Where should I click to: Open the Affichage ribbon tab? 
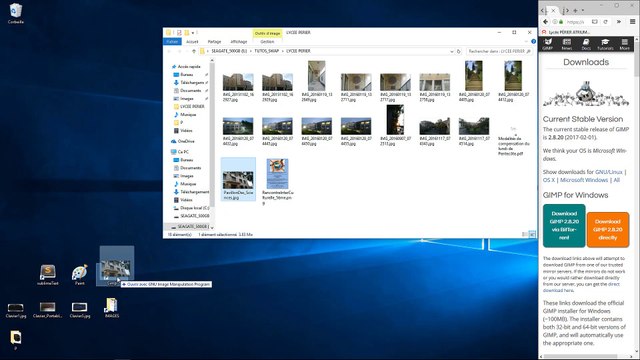coord(239,42)
